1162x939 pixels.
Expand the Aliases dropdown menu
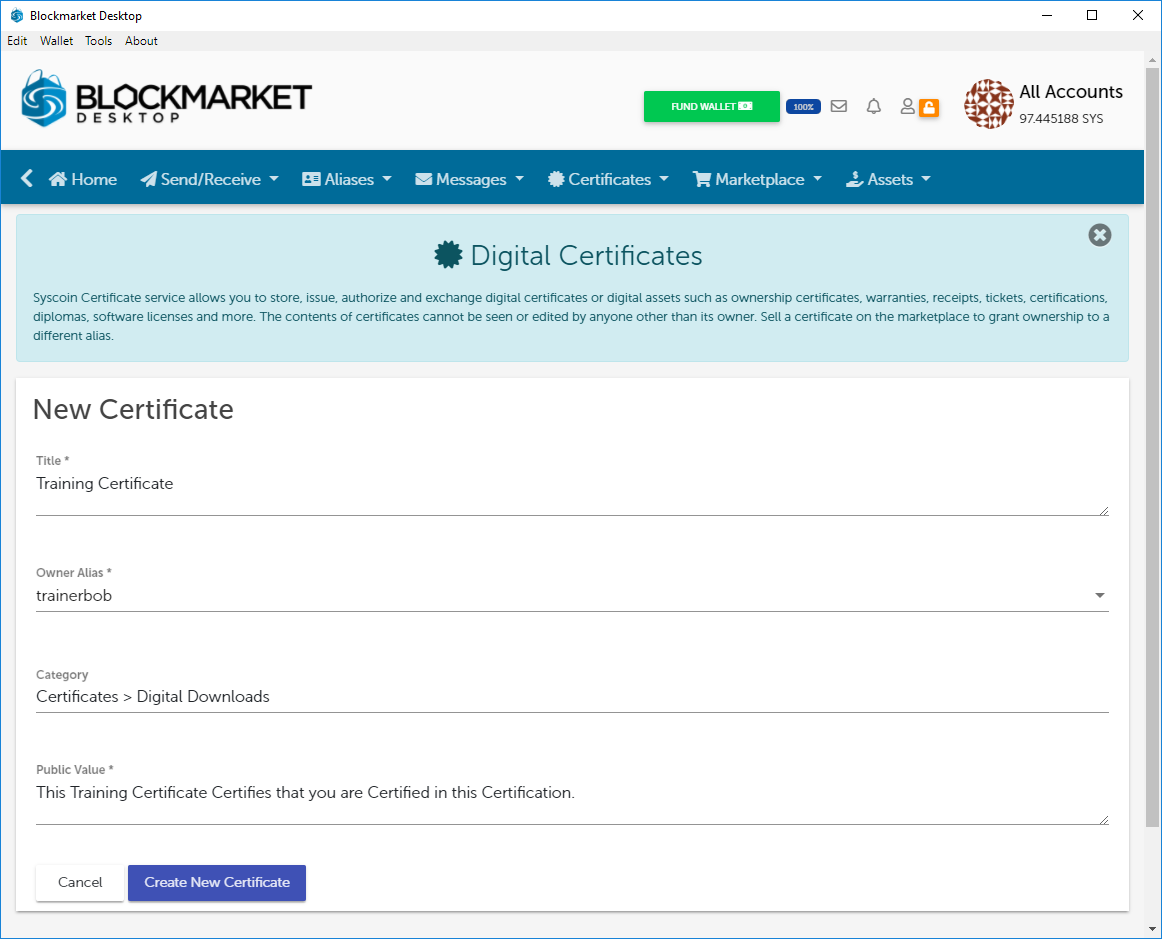347,179
